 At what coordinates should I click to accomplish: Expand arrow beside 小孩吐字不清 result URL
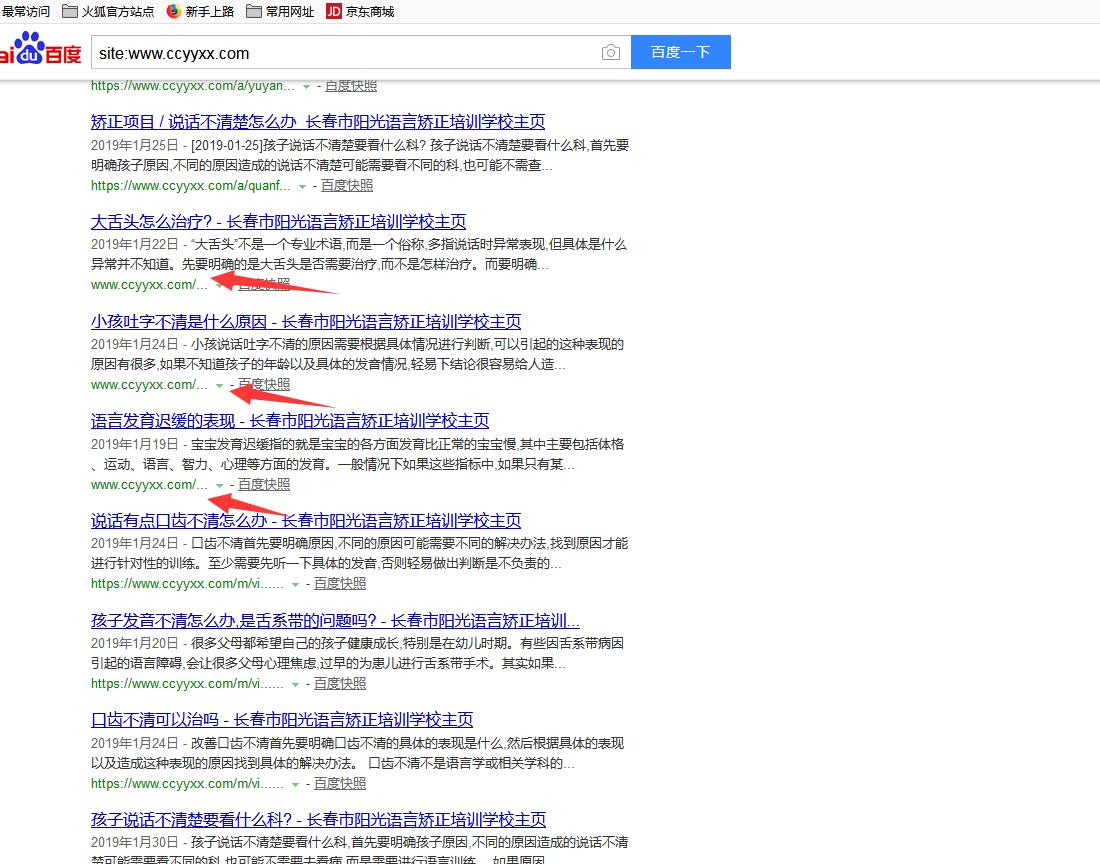coord(219,385)
